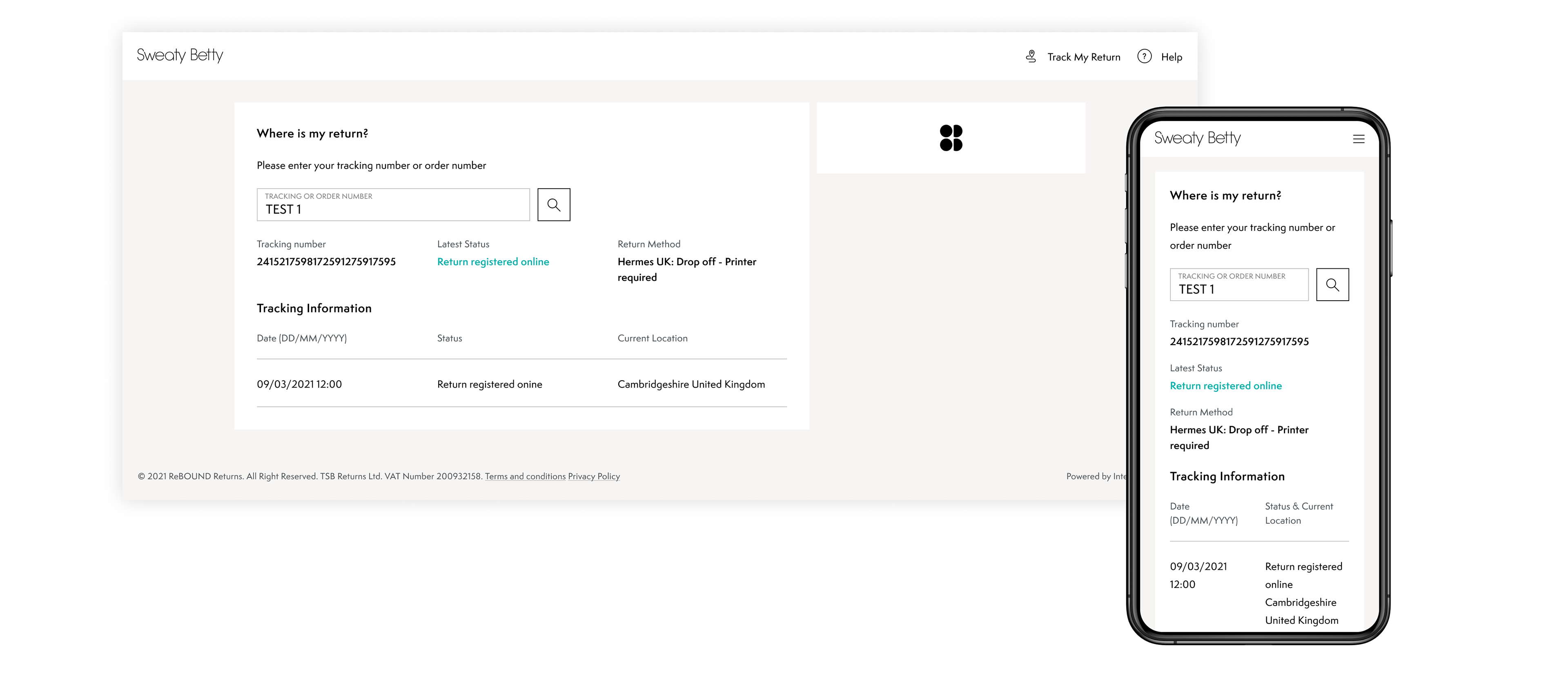Screen dimensions: 1568x694
Task: Open the Privacy Policy link
Action: 593,477
